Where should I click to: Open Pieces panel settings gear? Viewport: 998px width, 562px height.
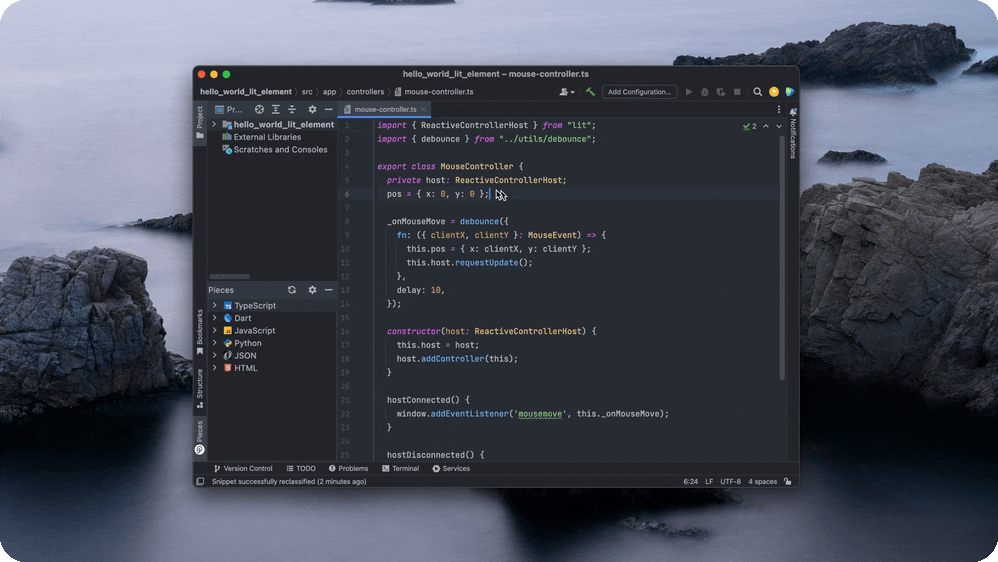click(312, 290)
